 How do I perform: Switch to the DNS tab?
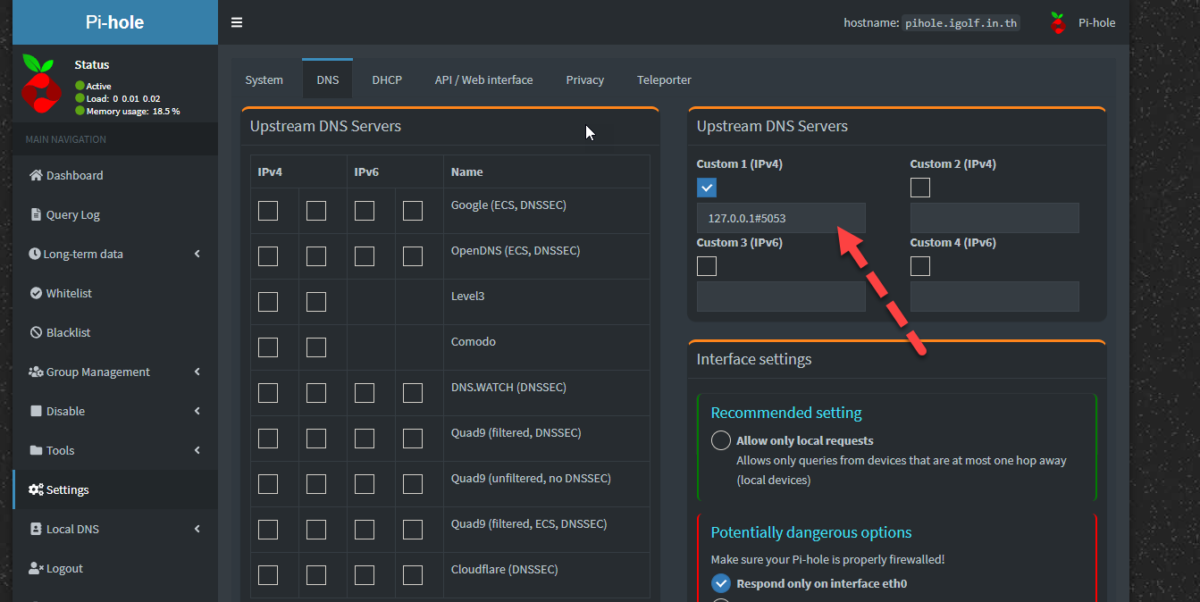[x=328, y=80]
